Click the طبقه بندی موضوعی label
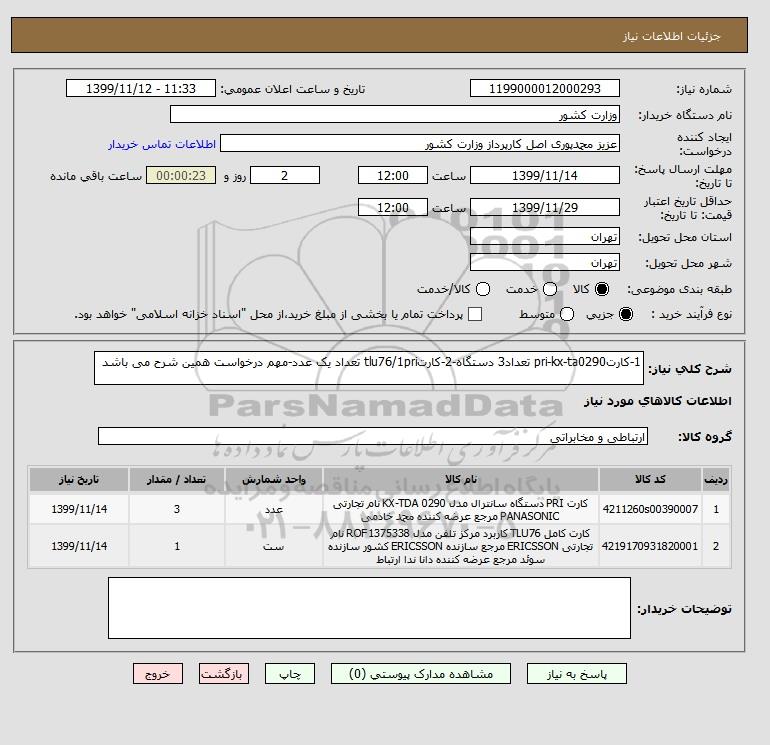Viewport: 770px width, 745px height. [x=680, y=289]
